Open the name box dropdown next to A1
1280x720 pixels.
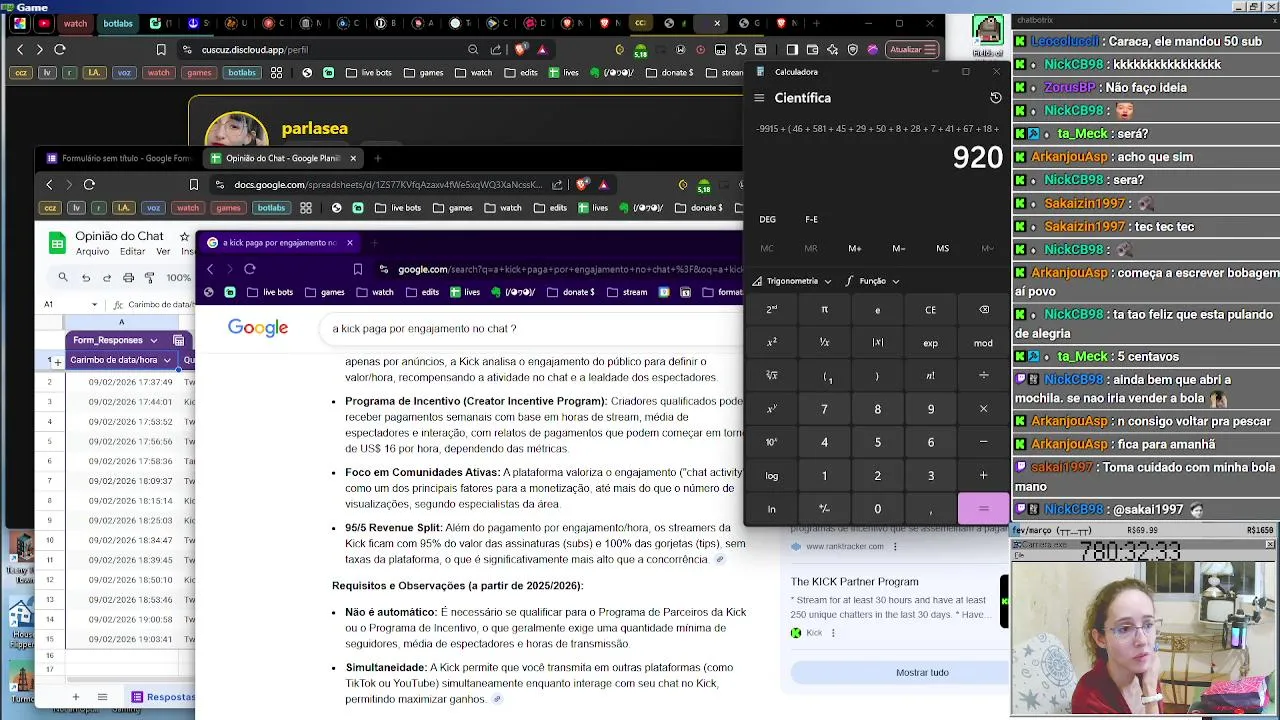coord(95,305)
